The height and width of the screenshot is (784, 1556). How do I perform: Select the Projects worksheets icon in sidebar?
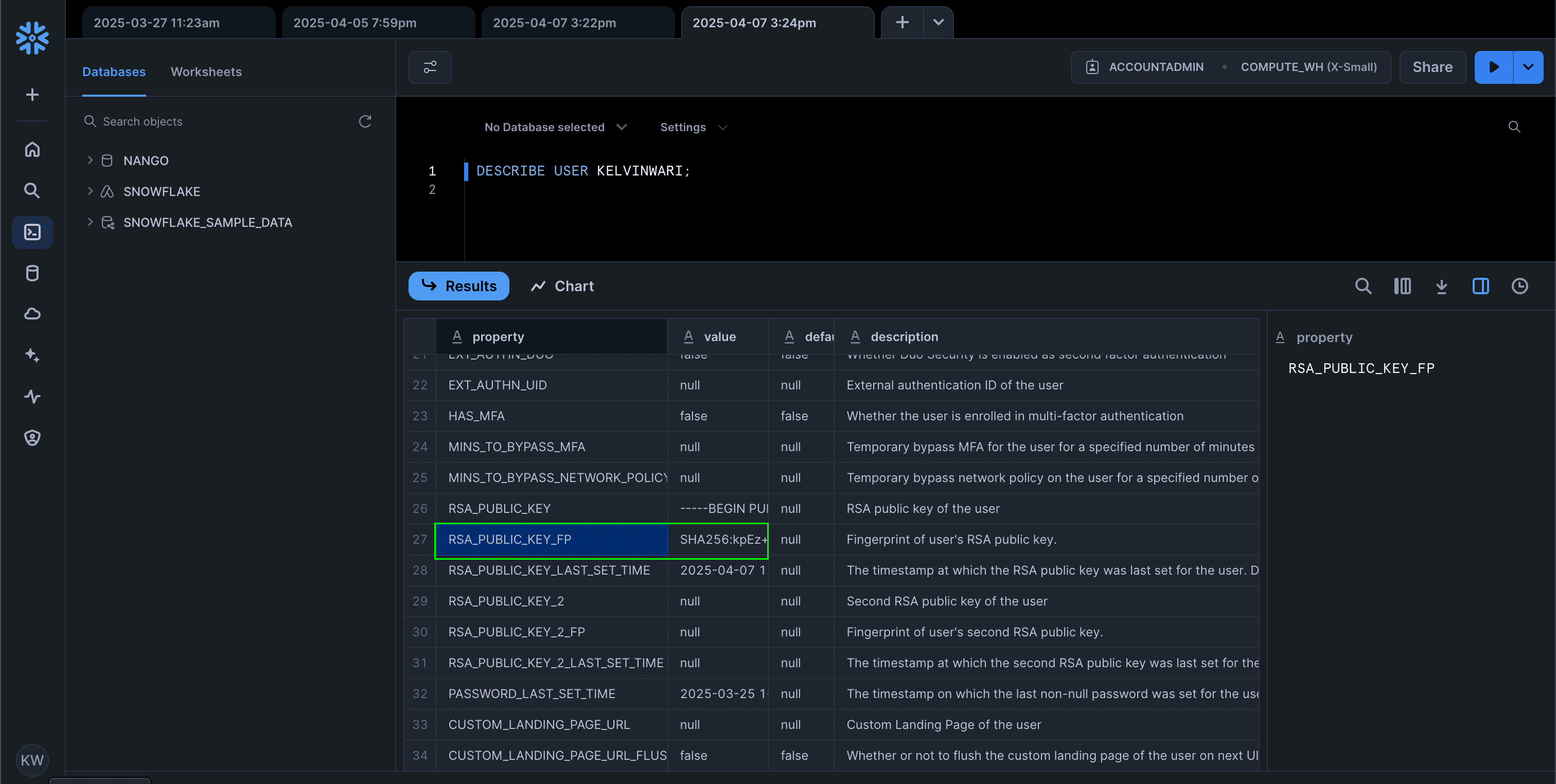click(x=32, y=232)
